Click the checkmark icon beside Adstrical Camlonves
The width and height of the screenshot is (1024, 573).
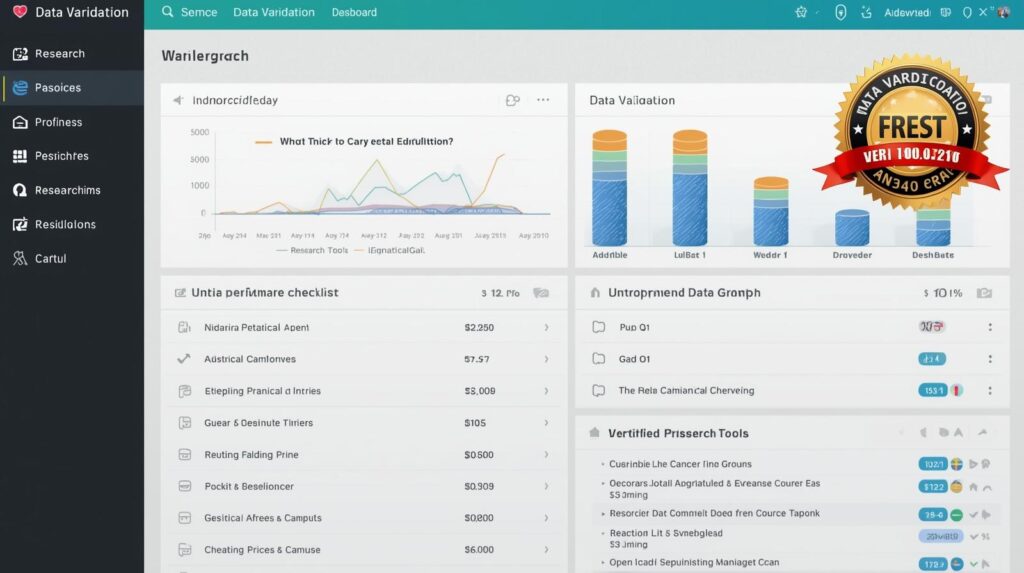[x=184, y=359]
